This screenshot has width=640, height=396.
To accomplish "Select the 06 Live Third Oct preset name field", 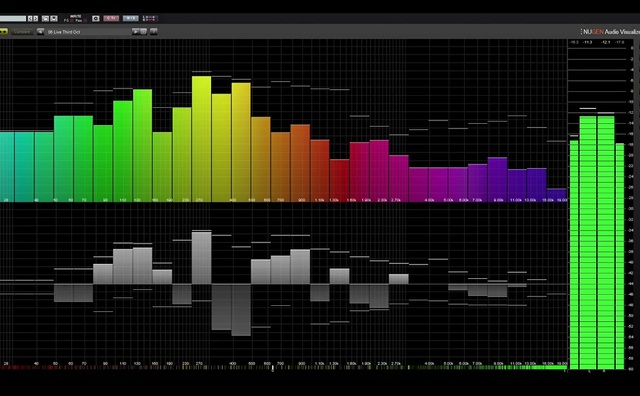I will click(x=88, y=31).
